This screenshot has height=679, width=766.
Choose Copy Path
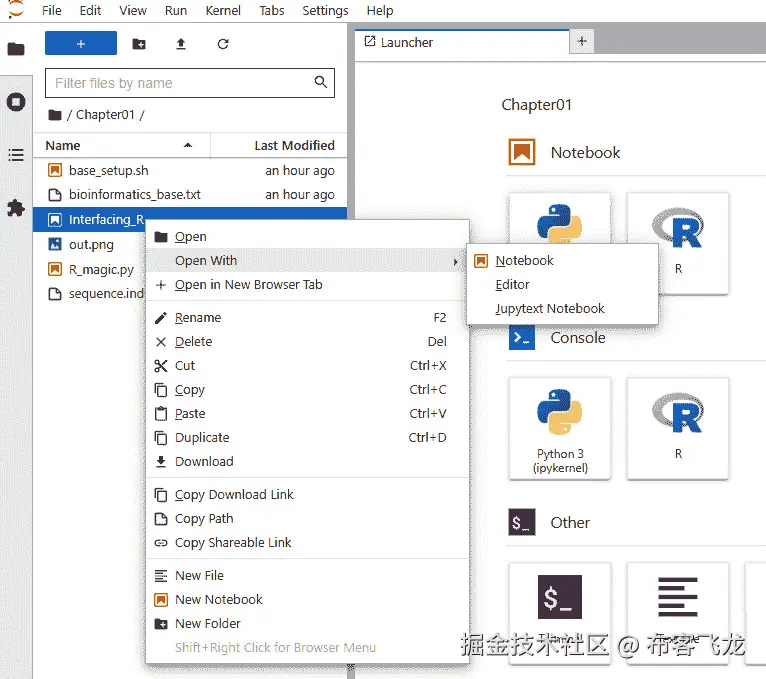pyautogui.click(x=307, y=518)
